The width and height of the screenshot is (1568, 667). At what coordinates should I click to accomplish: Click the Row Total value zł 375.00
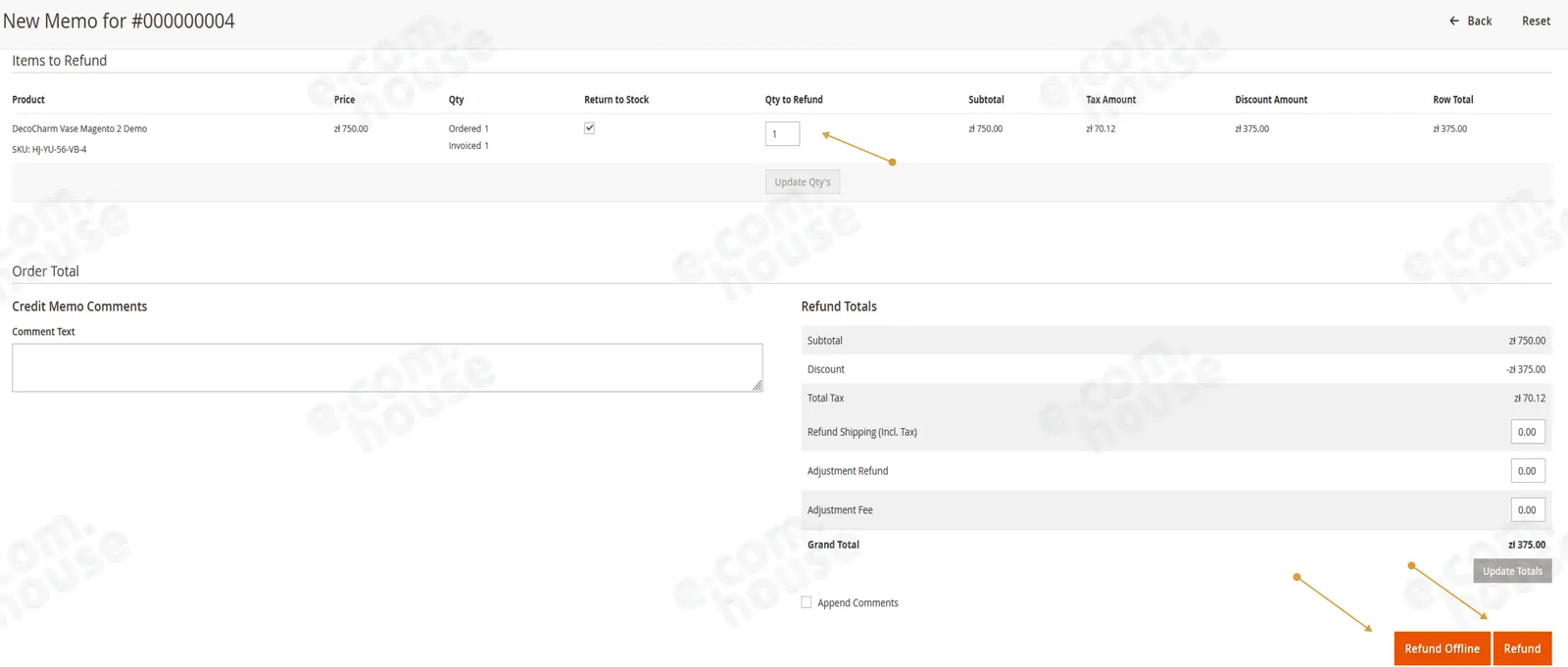click(1449, 128)
